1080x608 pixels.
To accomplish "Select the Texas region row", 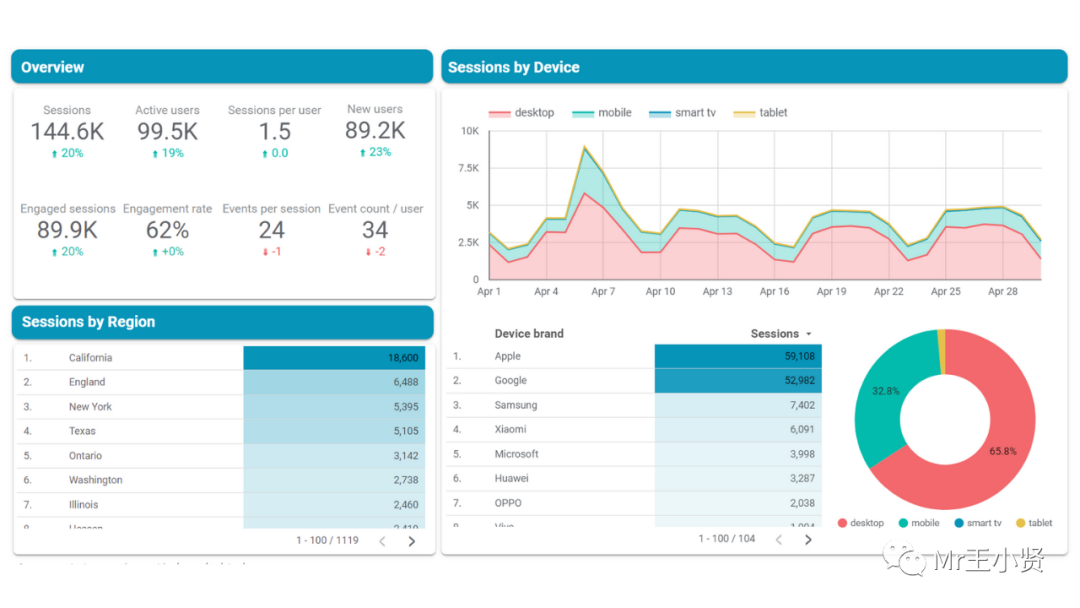I will coord(220,431).
